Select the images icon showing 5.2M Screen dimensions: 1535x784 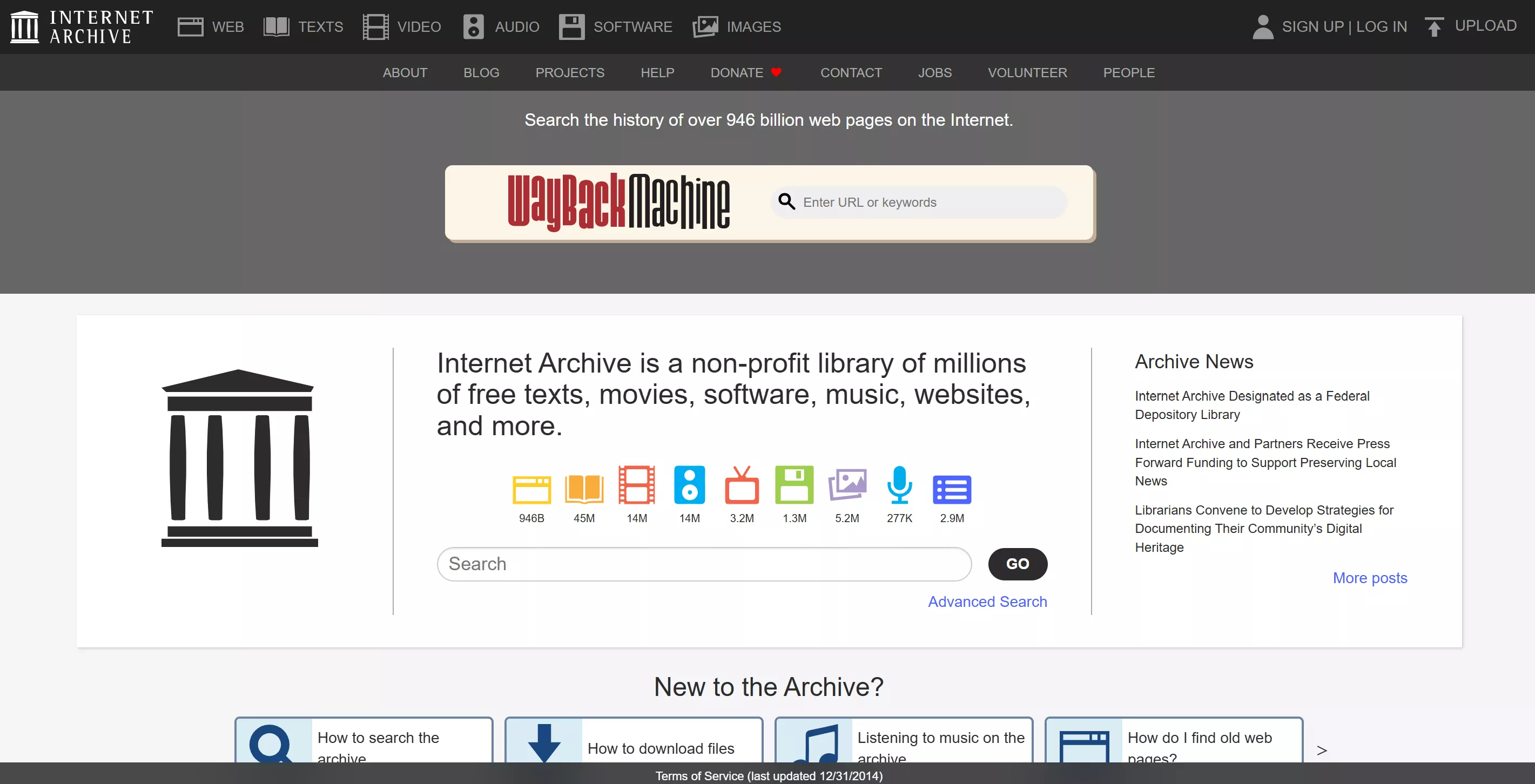pyautogui.click(x=847, y=485)
